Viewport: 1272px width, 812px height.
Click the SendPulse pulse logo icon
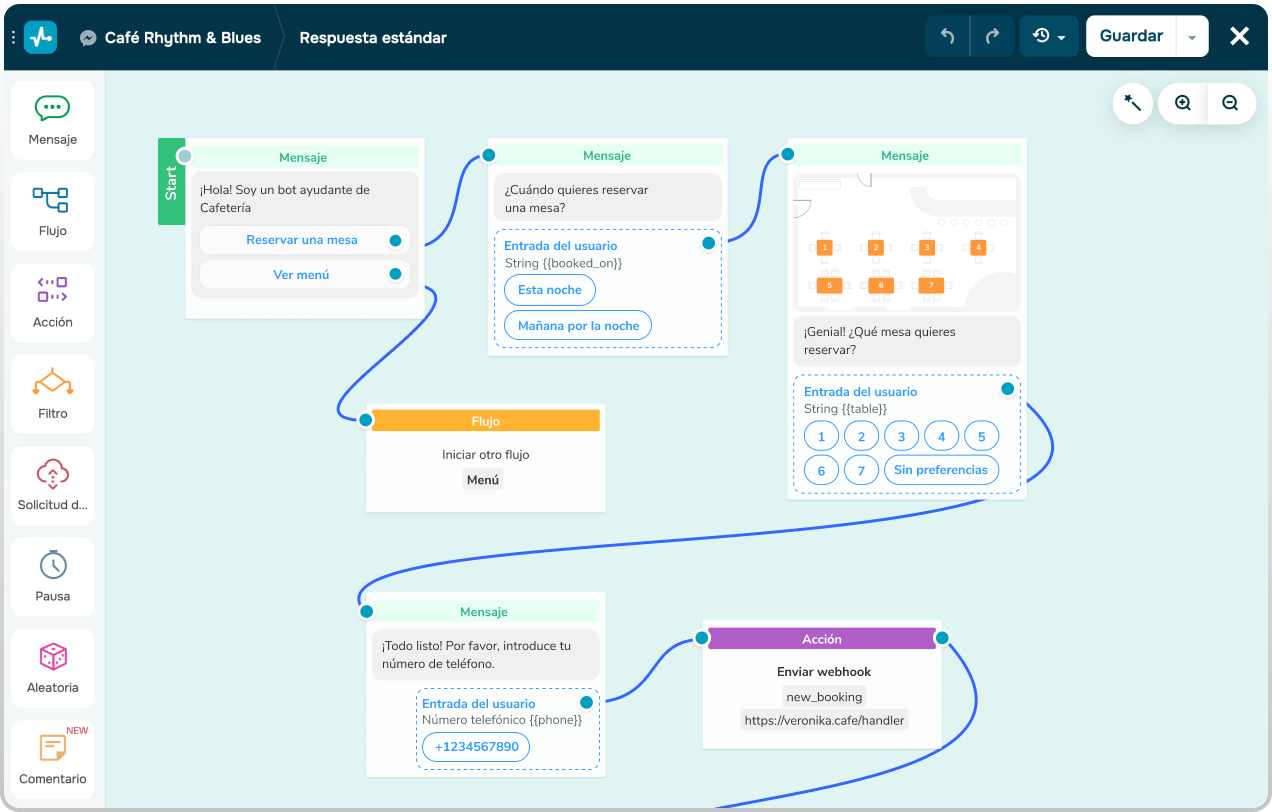click(41, 37)
